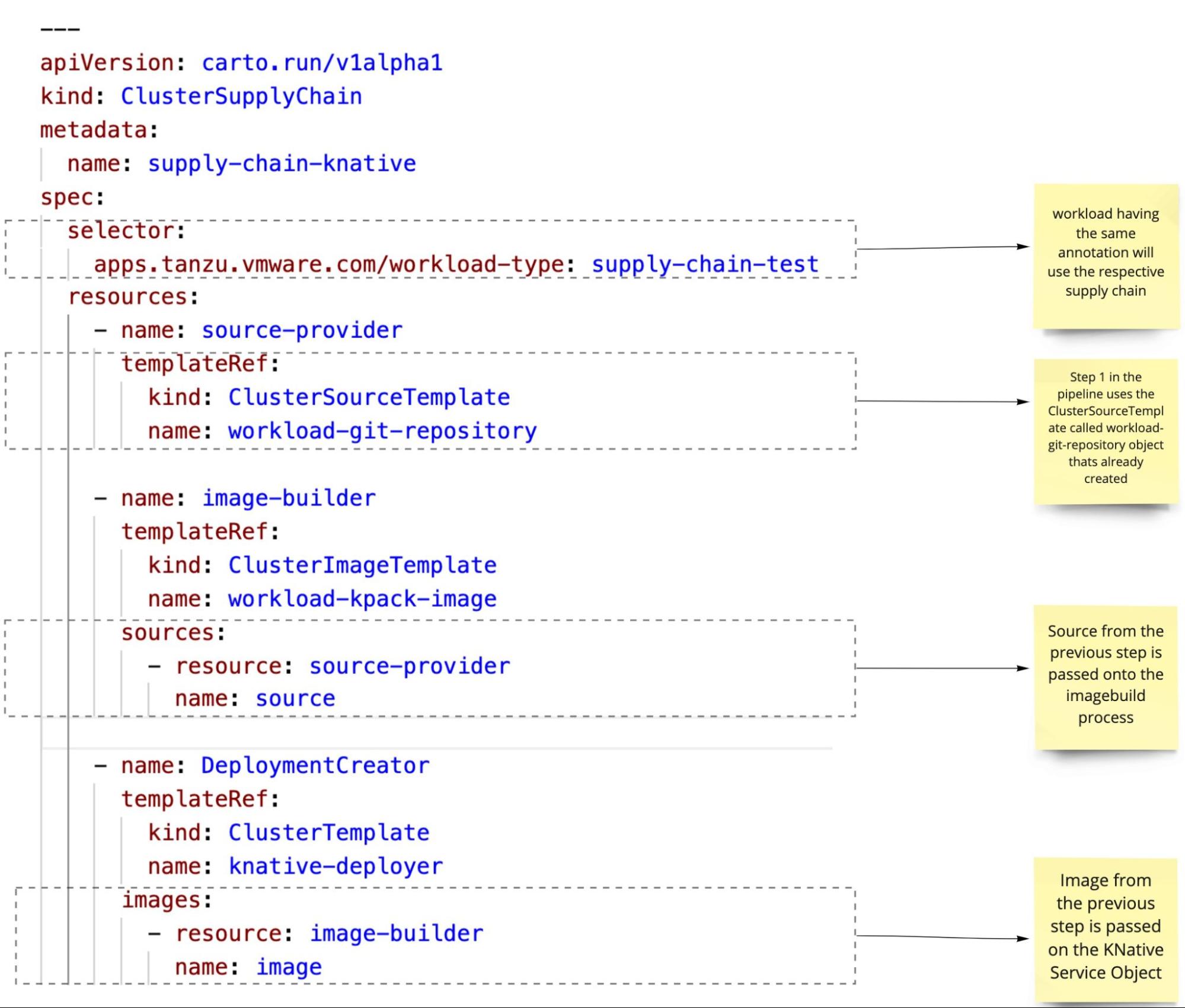This screenshot has height=1008, width=1185.
Task: Select the image-builder resource name
Action: pos(289,498)
